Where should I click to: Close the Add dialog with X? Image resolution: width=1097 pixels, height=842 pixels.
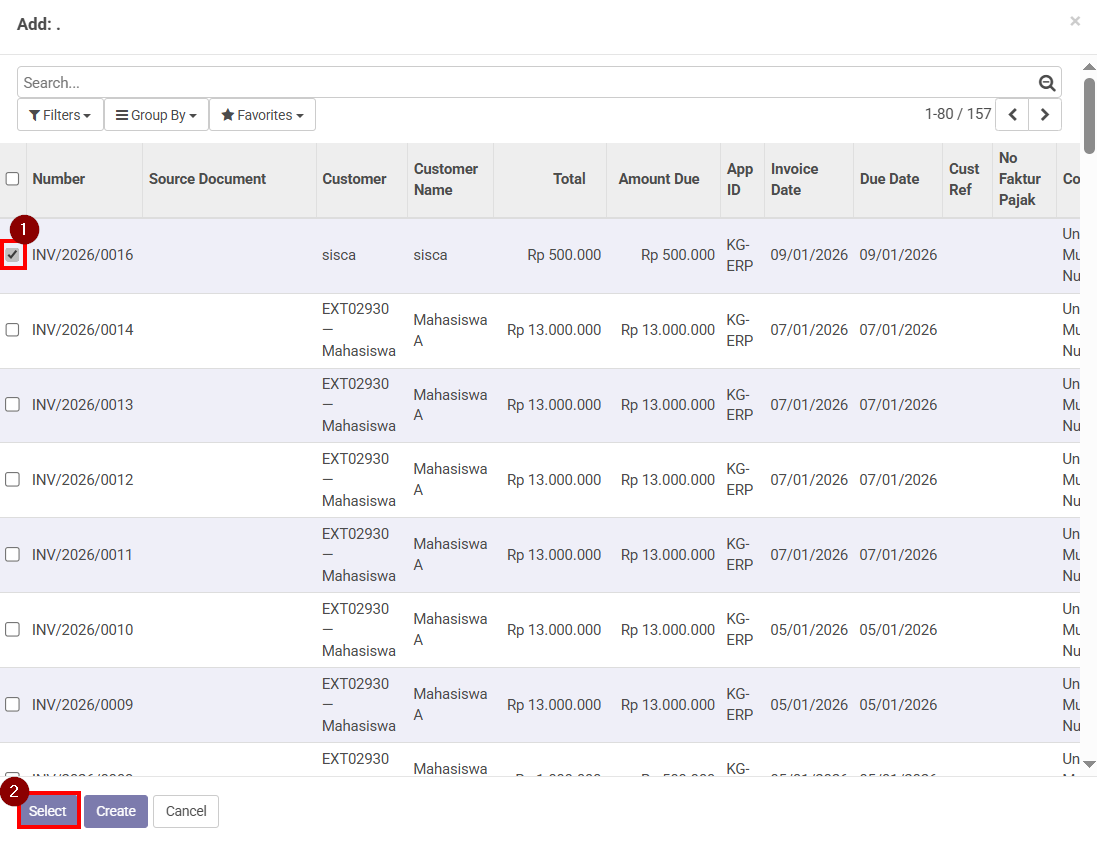point(1075,21)
